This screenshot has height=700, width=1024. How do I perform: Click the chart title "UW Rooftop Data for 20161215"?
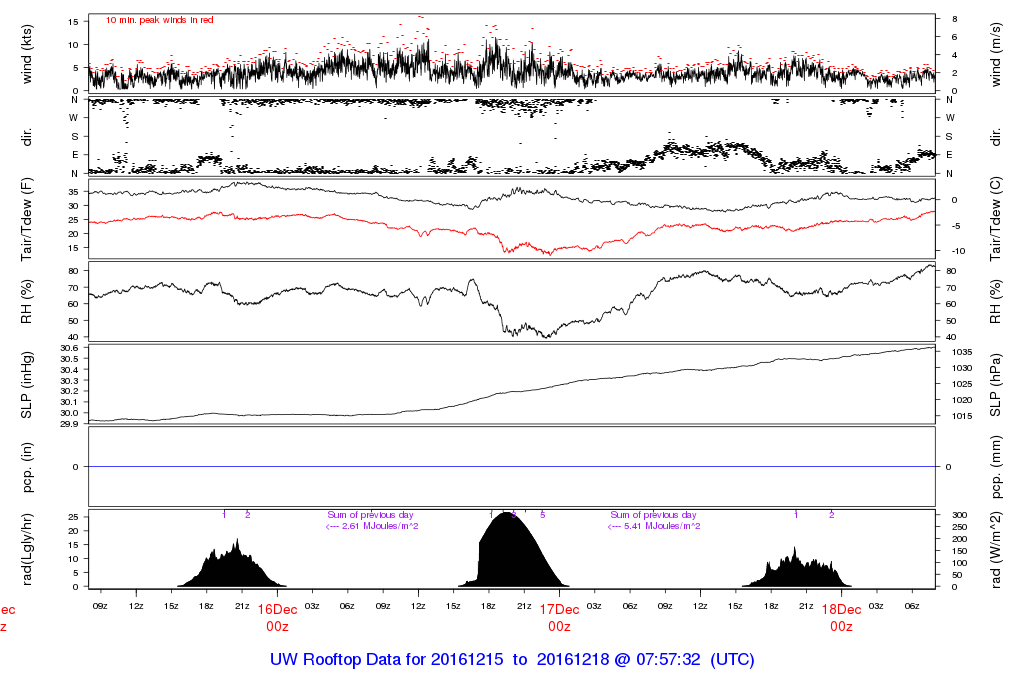[387, 660]
